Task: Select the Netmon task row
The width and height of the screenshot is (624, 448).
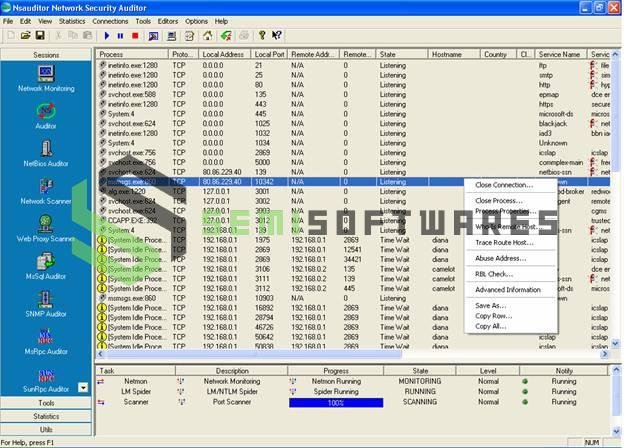Action: click(x=352, y=381)
